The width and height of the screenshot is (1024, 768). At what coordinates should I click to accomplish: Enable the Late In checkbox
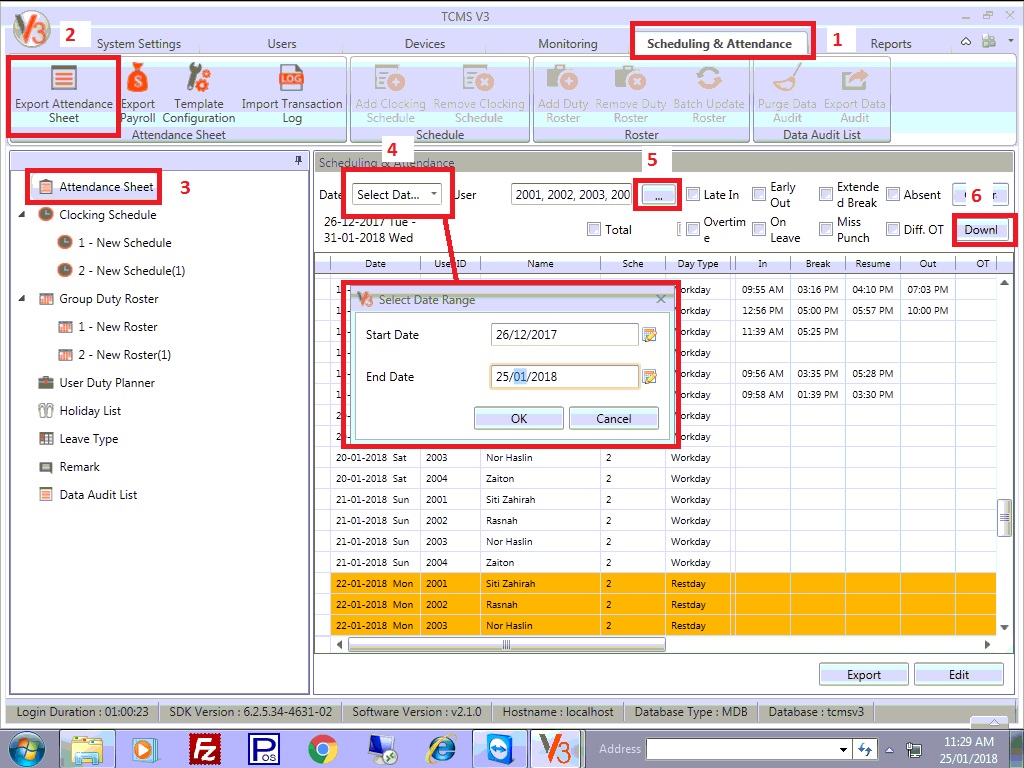693,195
